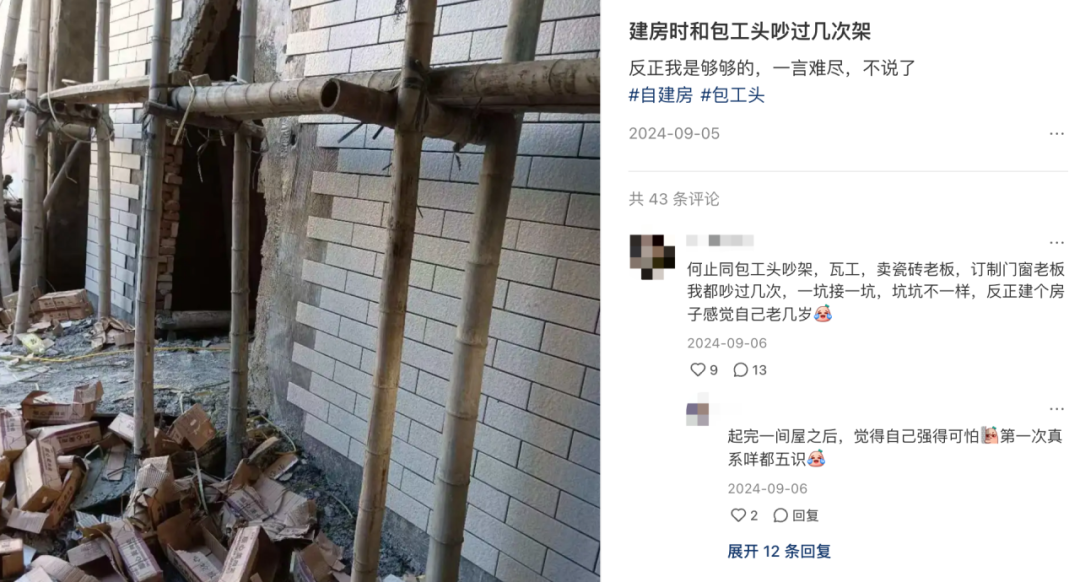Open the reply author's small avatar
This screenshot has height=582, width=1080.
tap(698, 413)
